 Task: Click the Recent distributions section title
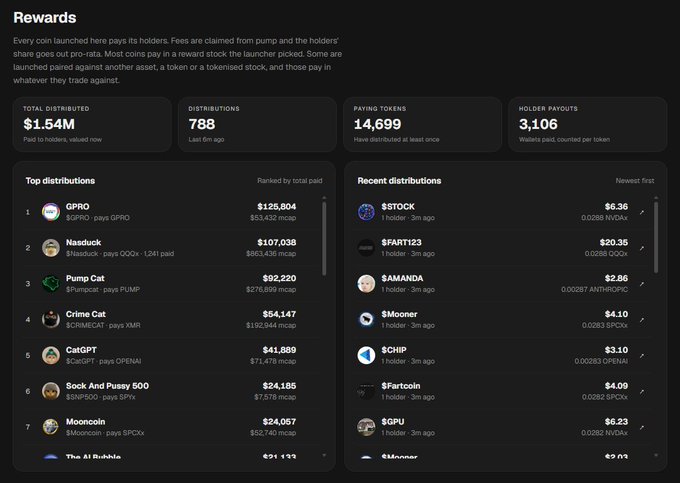(399, 180)
